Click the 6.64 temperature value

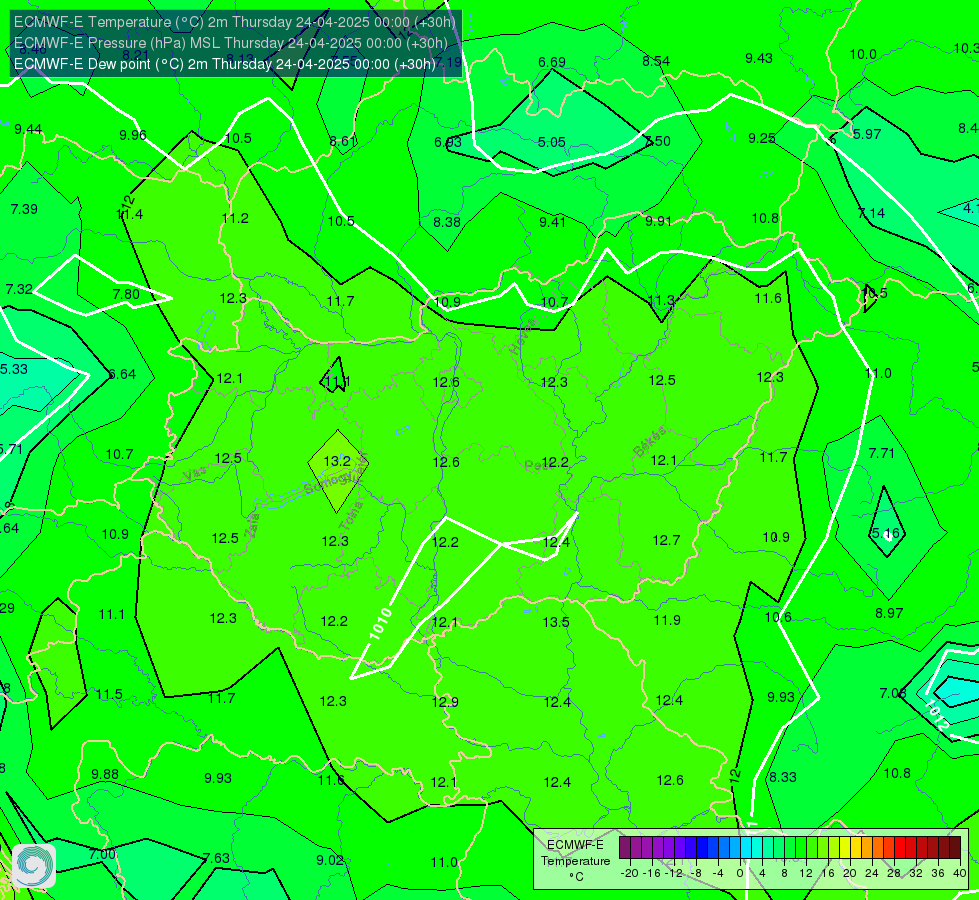coord(122,374)
